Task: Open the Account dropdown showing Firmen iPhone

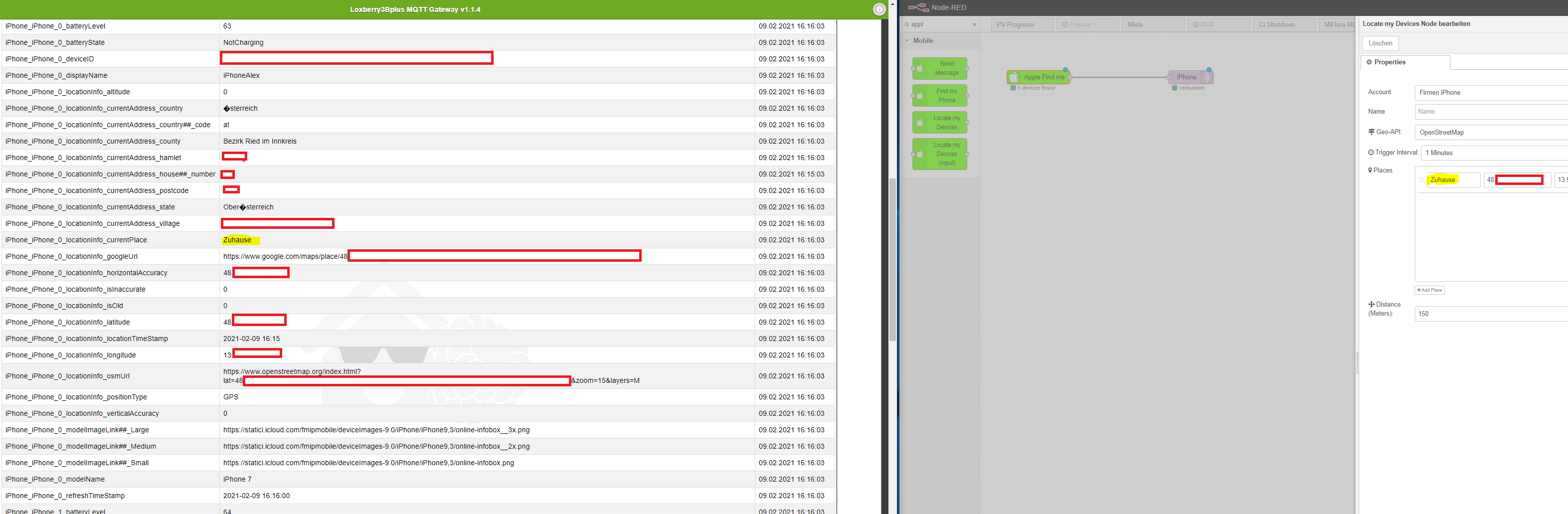Action: click(1491, 93)
